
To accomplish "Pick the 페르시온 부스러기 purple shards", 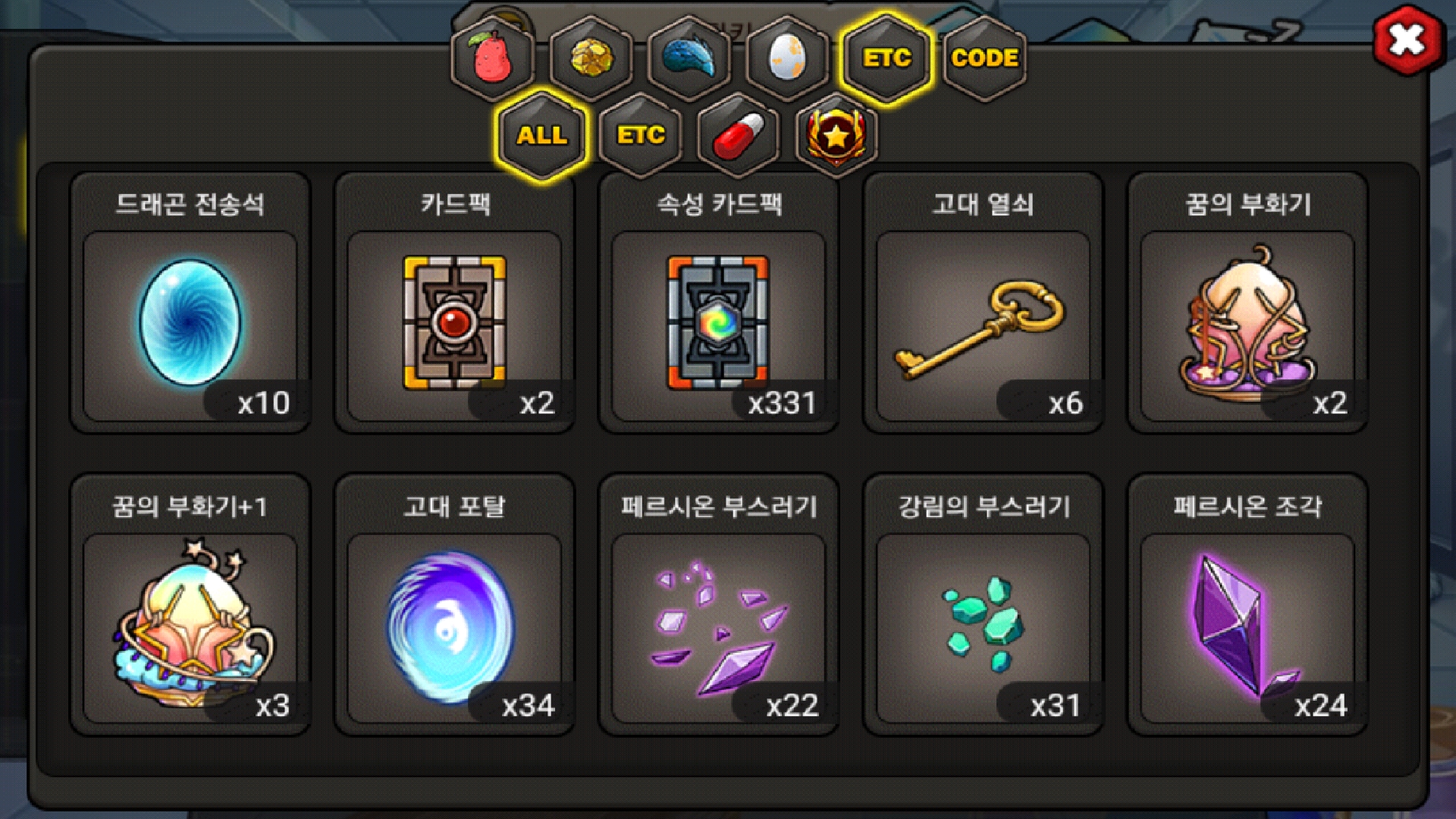I will click(719, 605).
